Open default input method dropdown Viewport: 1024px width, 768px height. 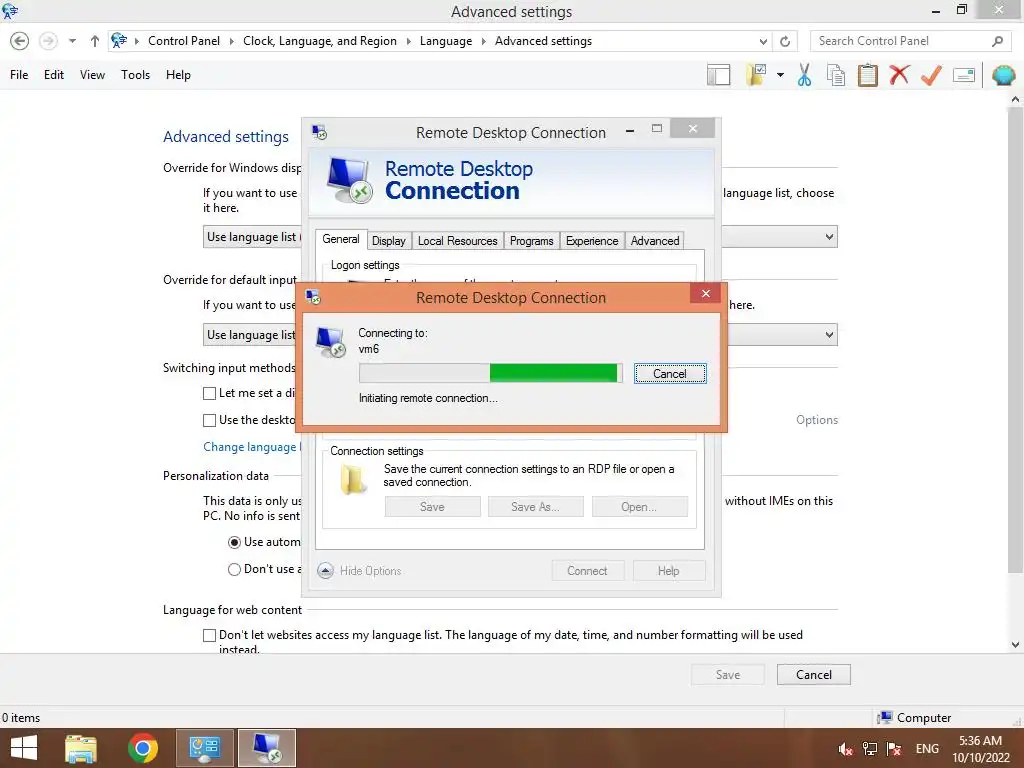(829, 335)
